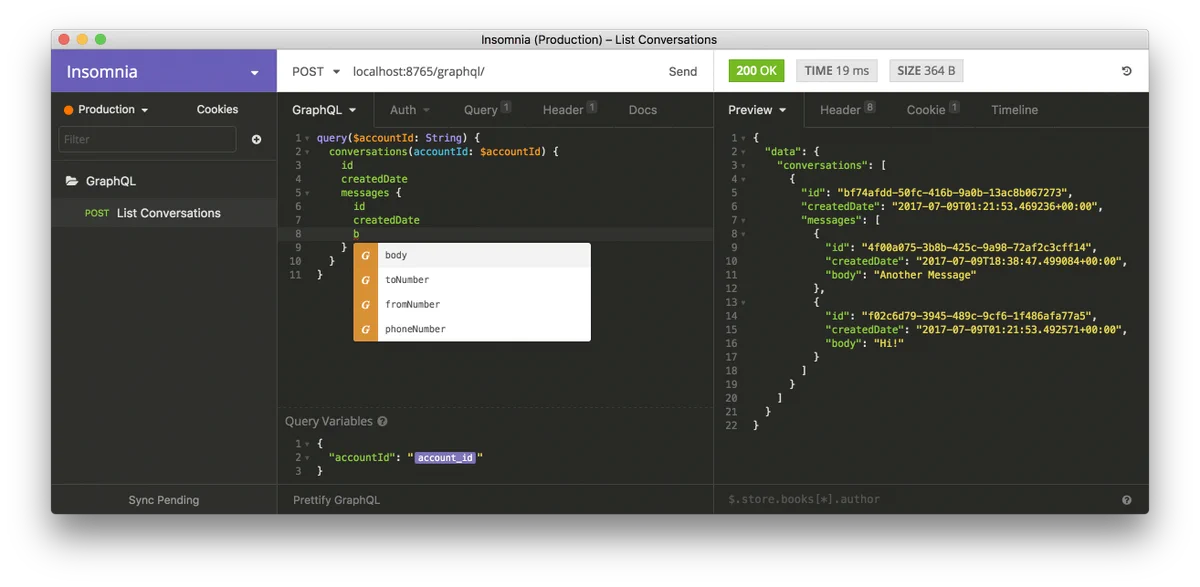Click the createdDate field on editor line 4
Screen dimensions: 1200x587
374,179
